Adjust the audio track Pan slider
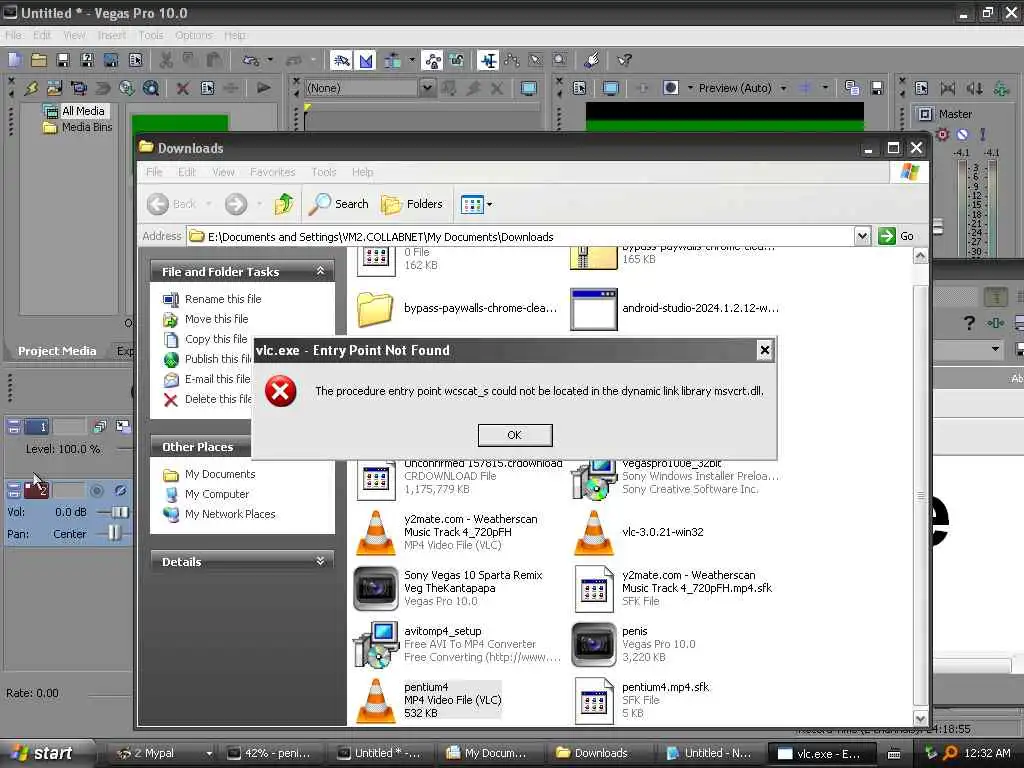The width and height of the screenshot is (1024, 768). 114,534
